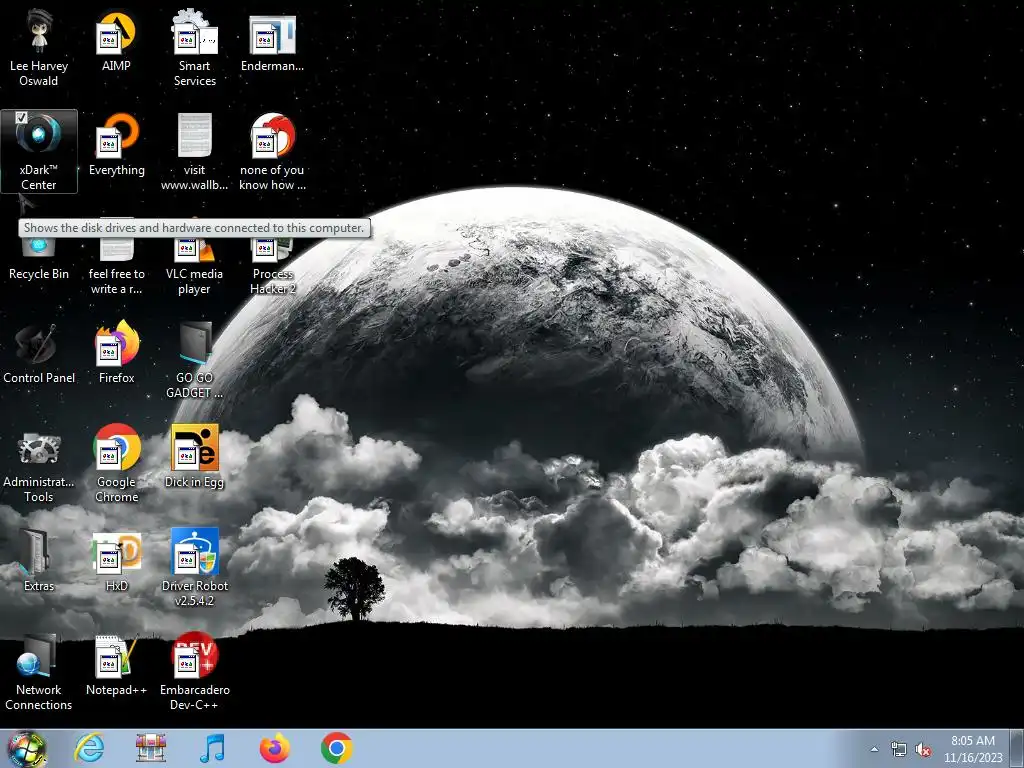Open the Control Panel desktop icon
This screenshot has width=1024, height=768.
[x=39, y=353]
